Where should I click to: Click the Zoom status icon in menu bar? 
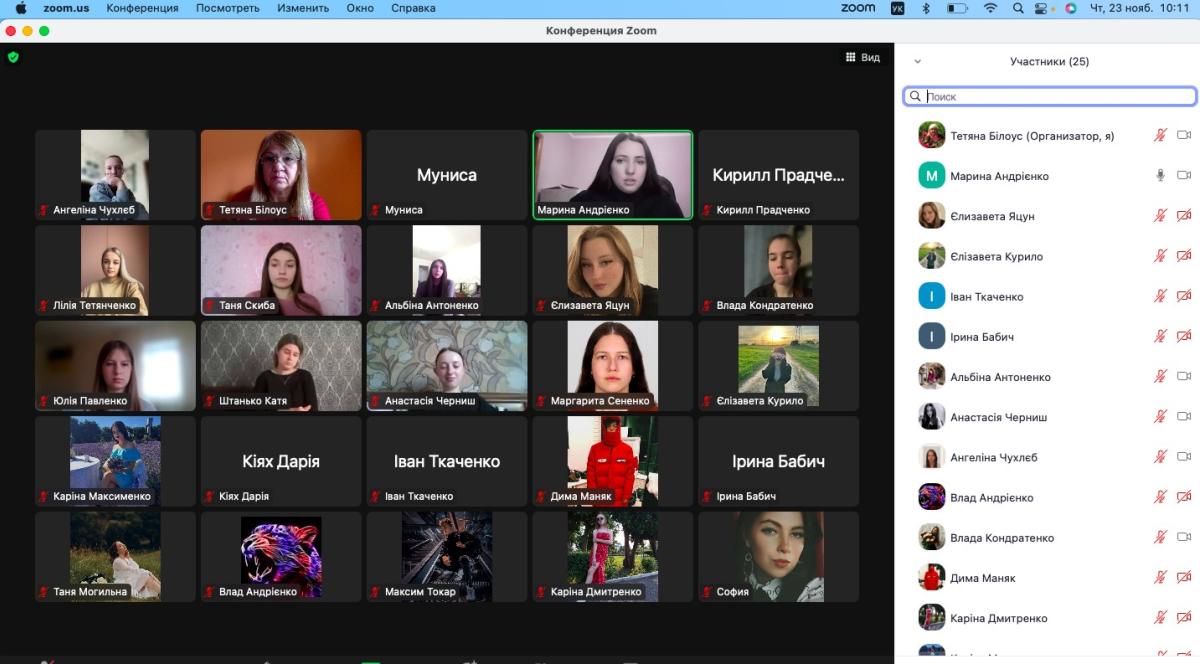coord(857,8)
